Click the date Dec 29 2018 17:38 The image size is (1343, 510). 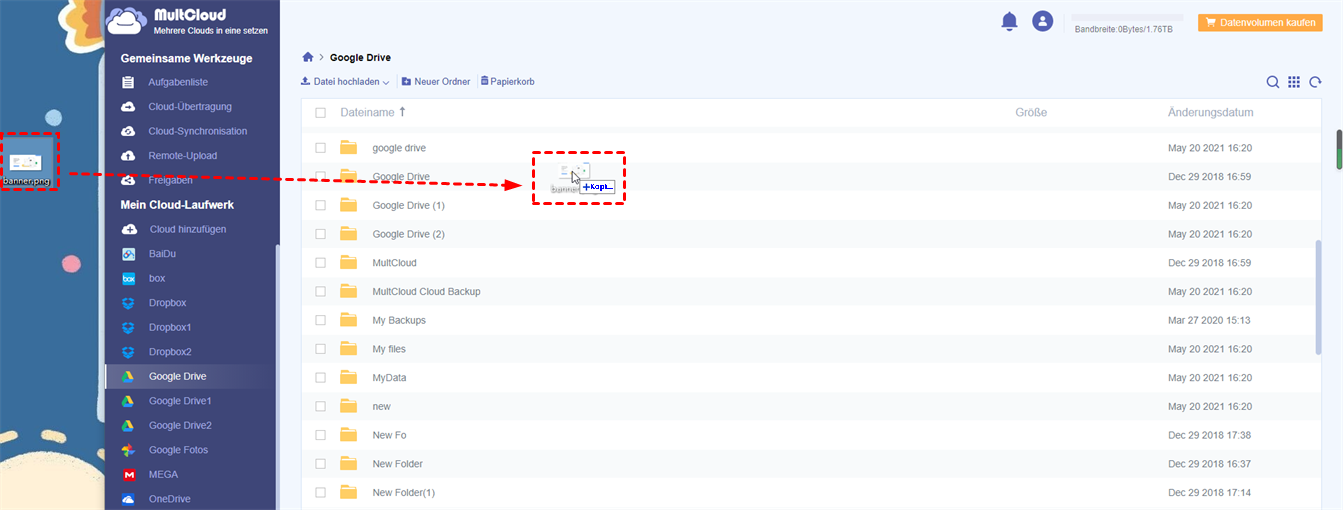1209,435
